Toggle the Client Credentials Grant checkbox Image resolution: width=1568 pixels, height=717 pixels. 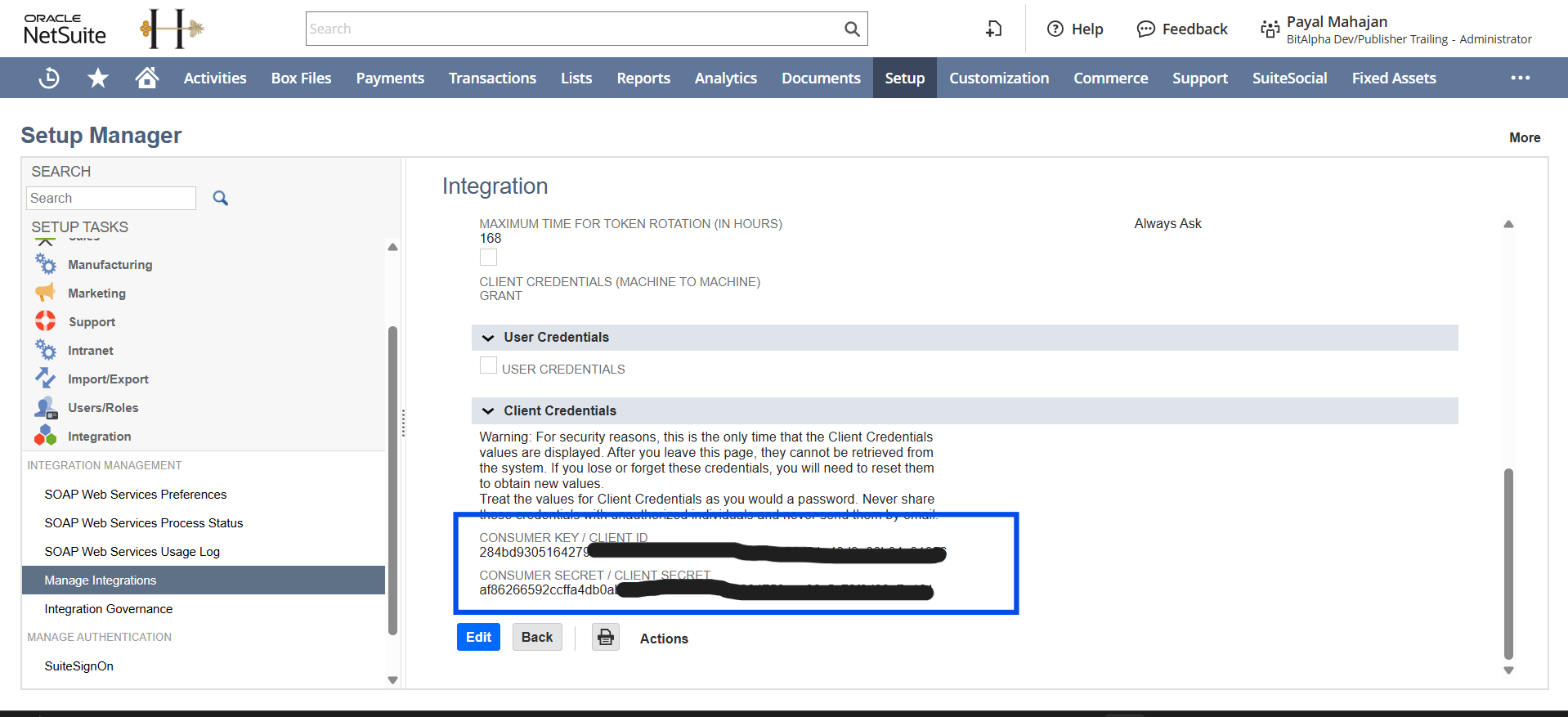pyautogui.click(x=488, y=258)
